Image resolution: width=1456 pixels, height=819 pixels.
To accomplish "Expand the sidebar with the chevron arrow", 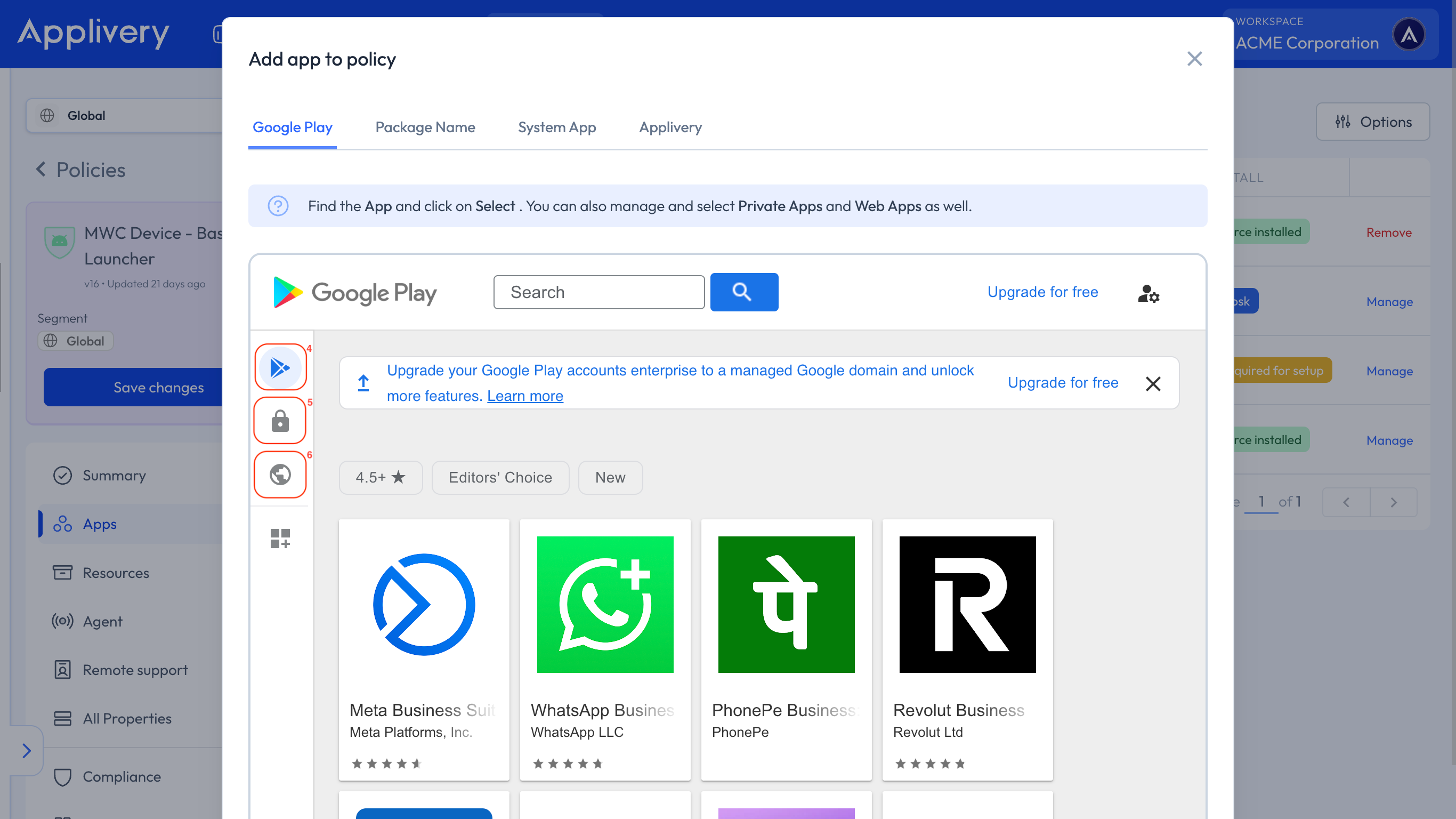I will coord(27,751).
